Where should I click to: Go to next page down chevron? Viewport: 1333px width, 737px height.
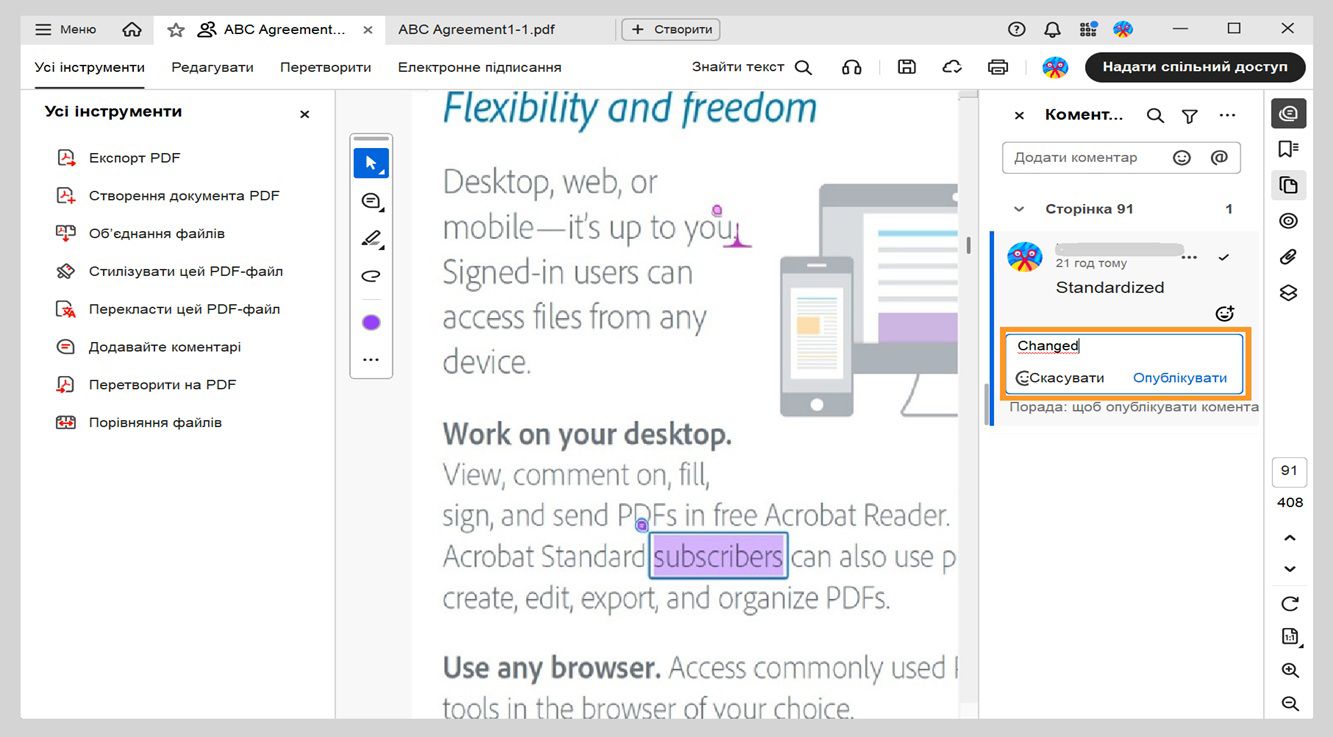click(1290, 569)
